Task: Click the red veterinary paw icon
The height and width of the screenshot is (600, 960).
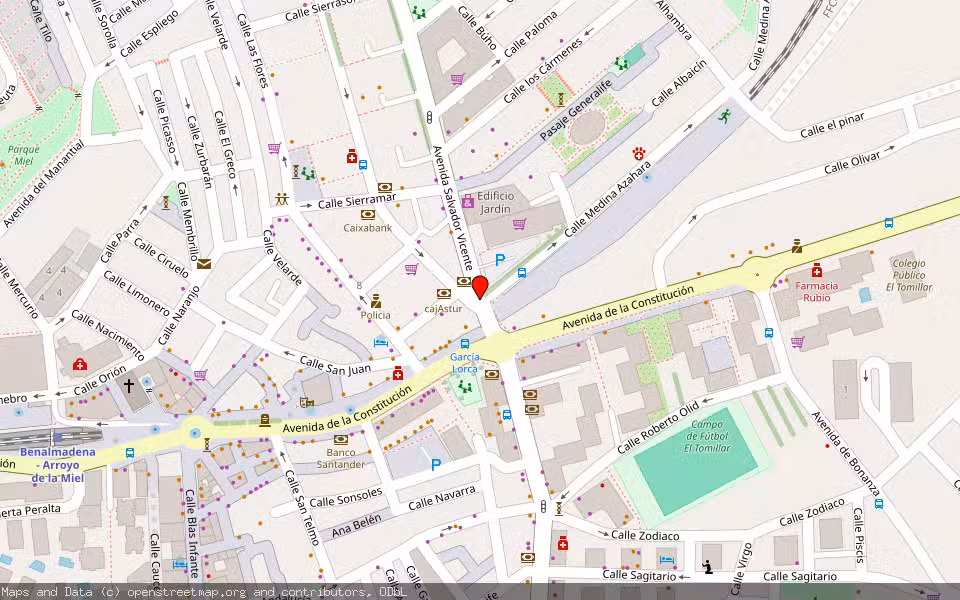Action: [x=639, y=153]
